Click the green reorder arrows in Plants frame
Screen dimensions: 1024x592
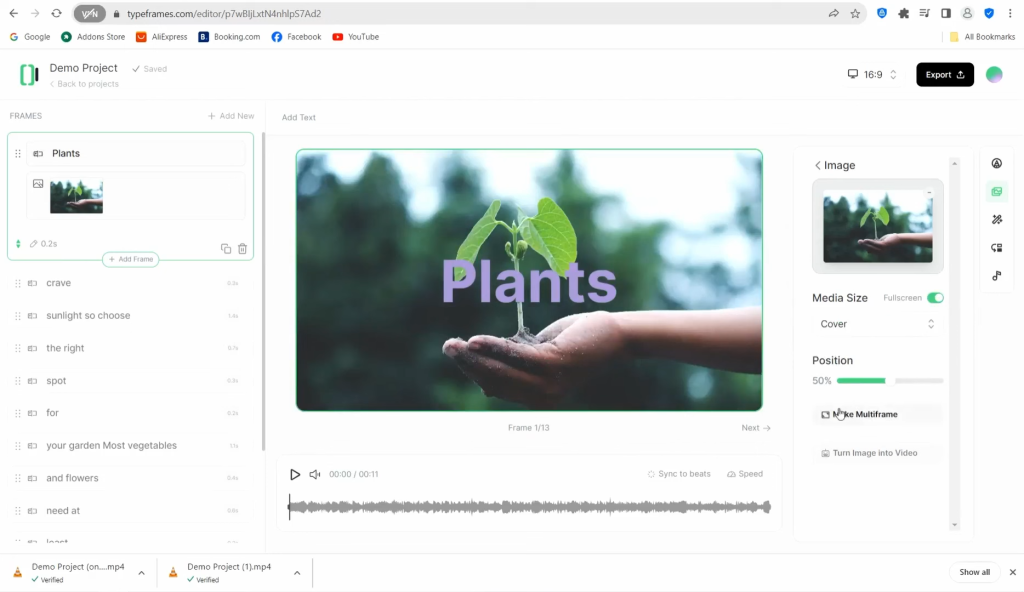(18, 244)
